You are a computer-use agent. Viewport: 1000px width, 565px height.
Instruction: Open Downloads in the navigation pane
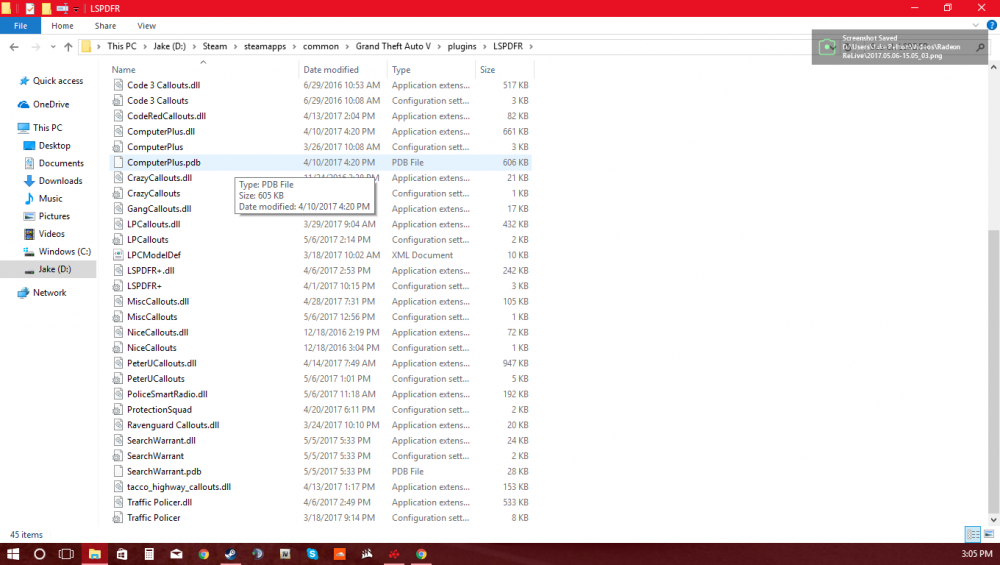click(60, 180)
